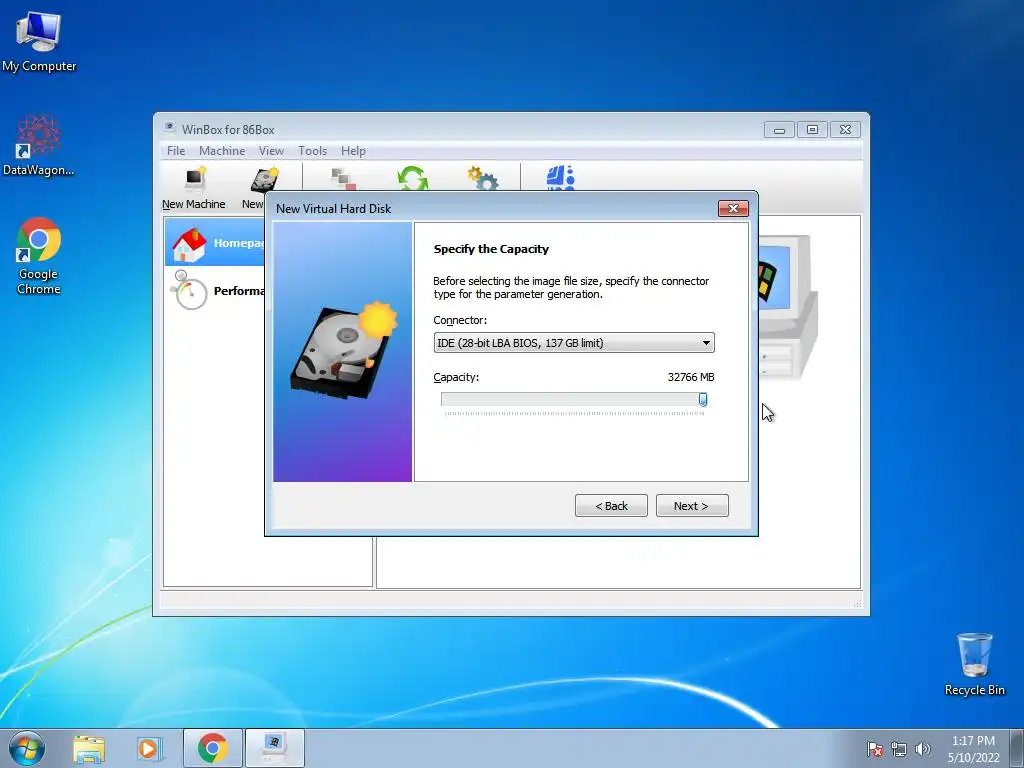The height and width of the screenshot is (768, 1024).
Task: Open the Windows Start menu
Action: [x=27, y=748]
